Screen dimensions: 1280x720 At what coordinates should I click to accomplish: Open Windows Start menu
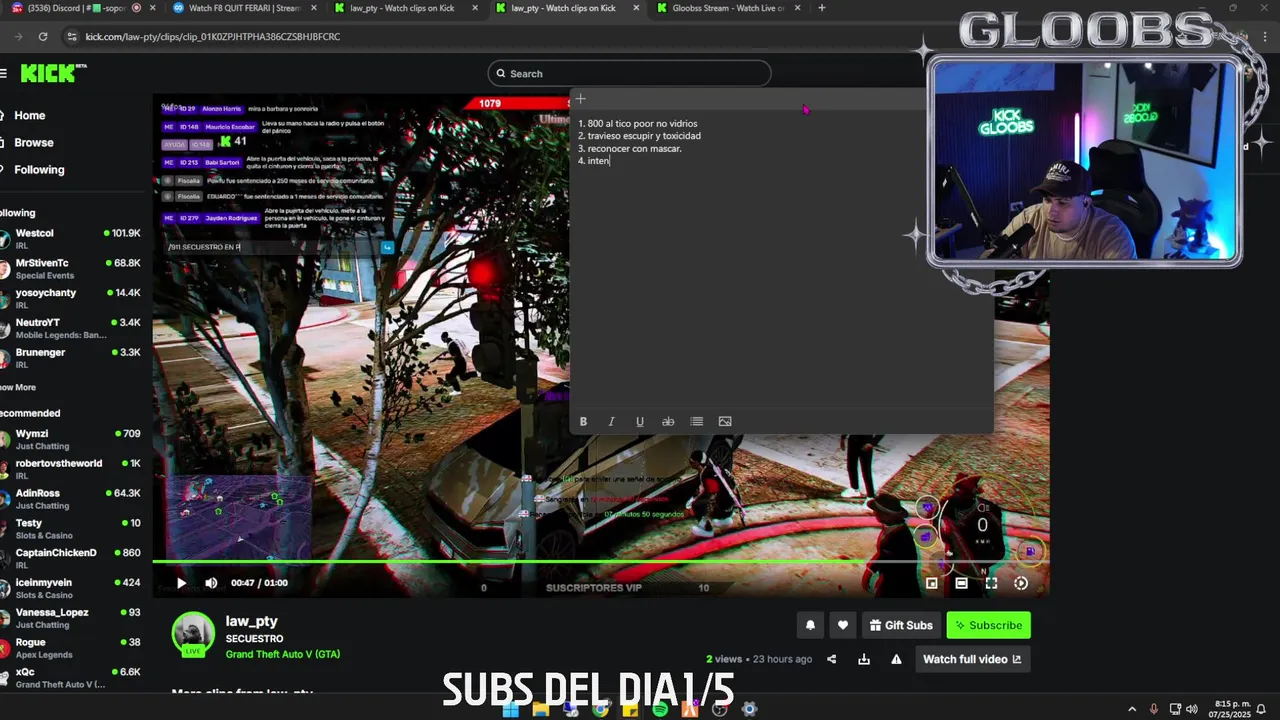[x=510, y=709]
